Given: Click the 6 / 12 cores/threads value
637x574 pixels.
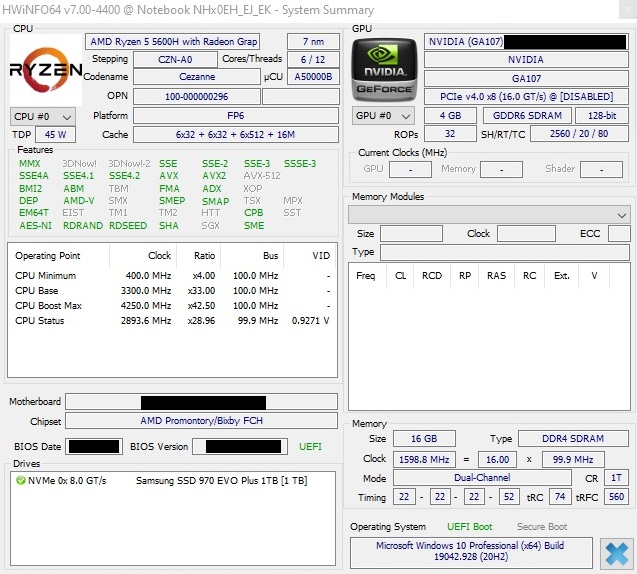Looking at the screenshot, I should pyautogui.click(x=313, y=59).
